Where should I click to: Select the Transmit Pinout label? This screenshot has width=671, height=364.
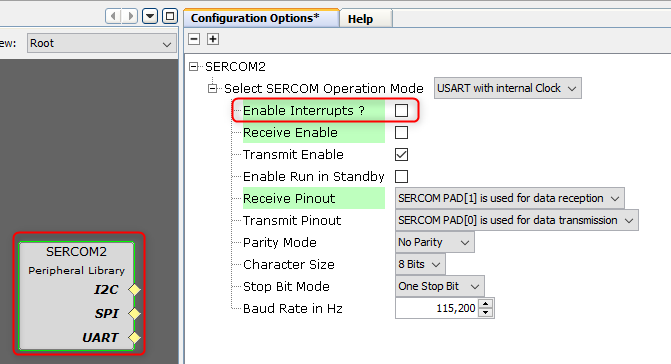click(292, 221)
